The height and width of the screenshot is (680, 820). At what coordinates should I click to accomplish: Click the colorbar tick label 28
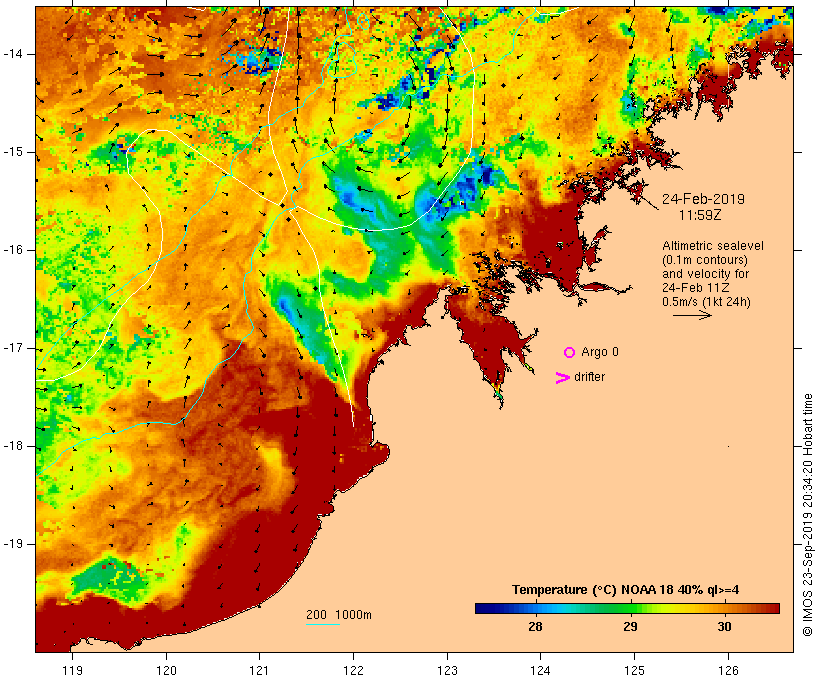coord(535,627)
